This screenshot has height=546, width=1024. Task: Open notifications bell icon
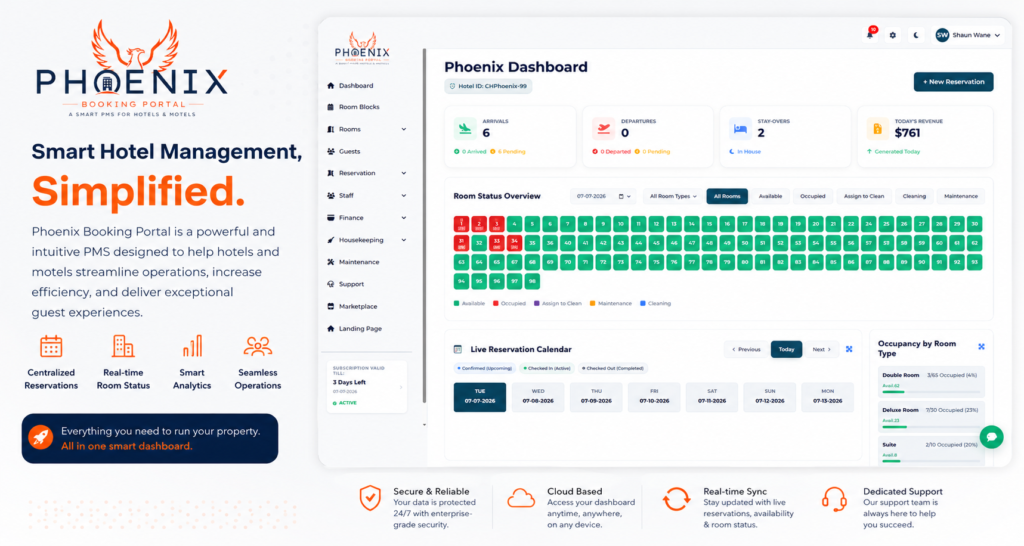point(870,35)
